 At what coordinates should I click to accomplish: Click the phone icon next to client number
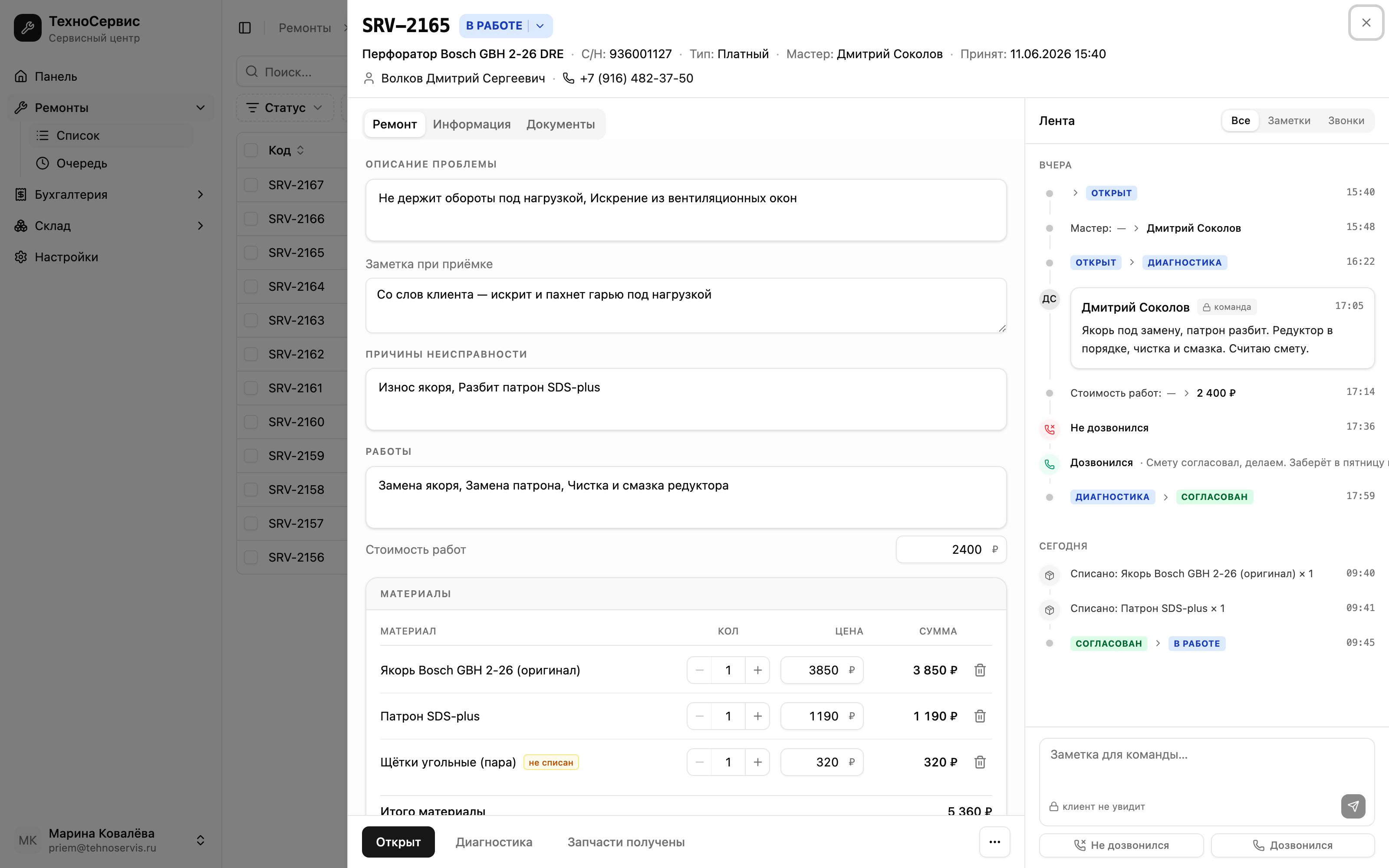pyautogui.click(x=568, y=78)
